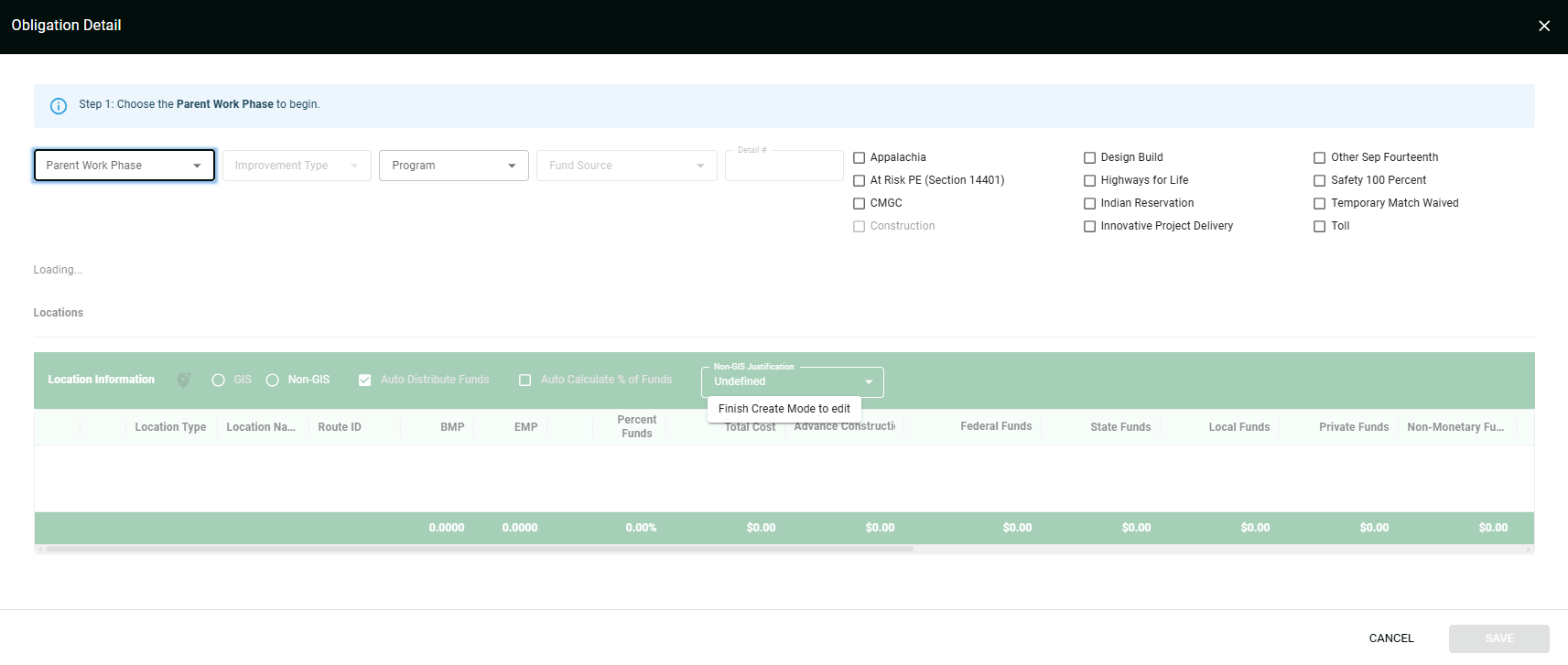
Task: Open the Parent Work Phase dropdown
Action: 124,166
